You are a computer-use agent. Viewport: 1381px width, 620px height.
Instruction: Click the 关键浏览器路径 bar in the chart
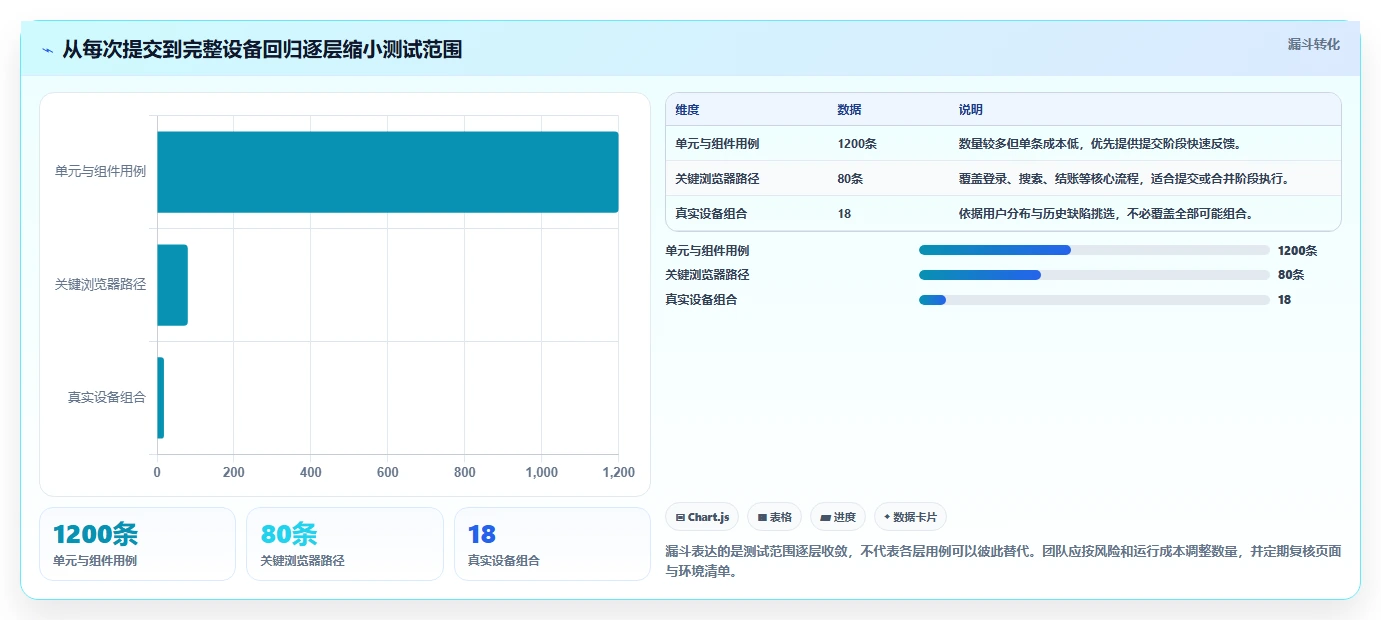[172, 285]
